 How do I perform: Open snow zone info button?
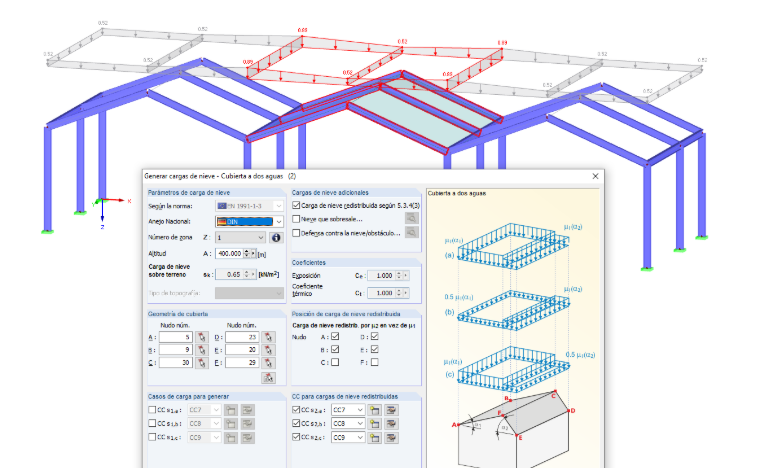(x=276, y=237)
